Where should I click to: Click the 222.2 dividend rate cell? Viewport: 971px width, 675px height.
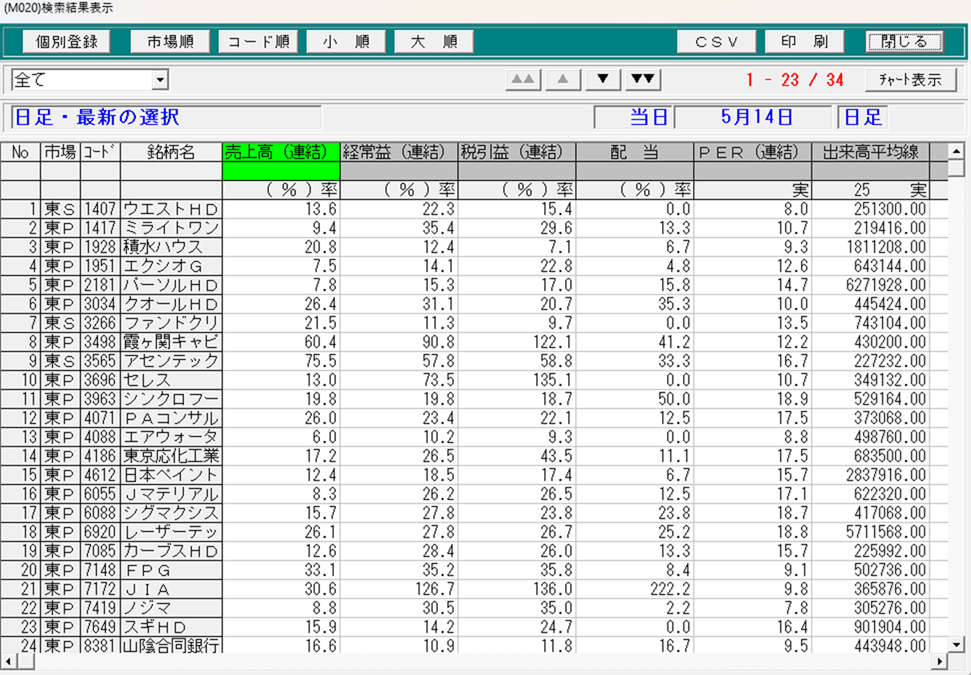tap(635, 589)
